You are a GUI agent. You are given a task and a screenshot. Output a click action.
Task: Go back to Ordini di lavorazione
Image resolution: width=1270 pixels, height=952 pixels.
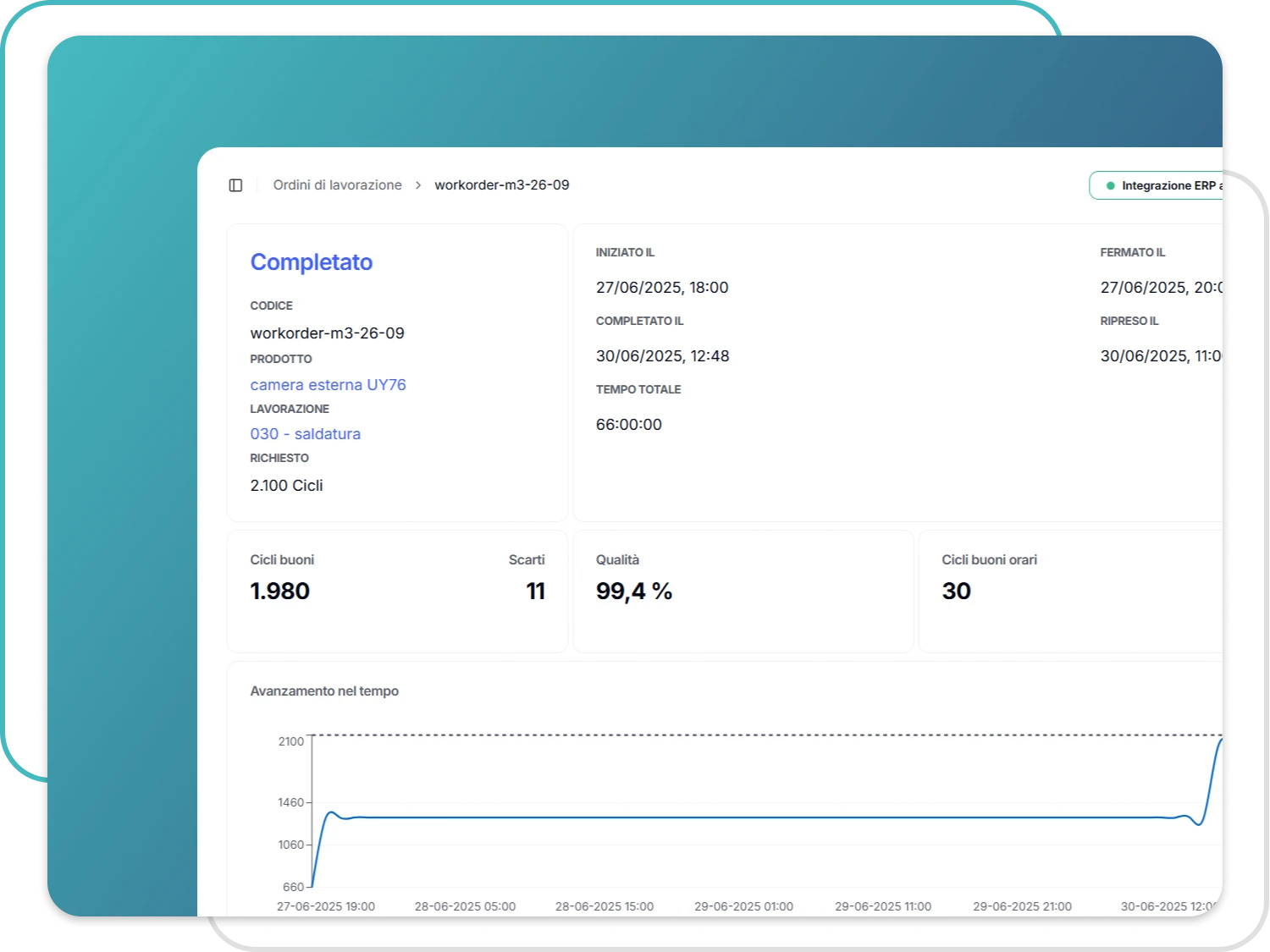(x=337, y=185)
